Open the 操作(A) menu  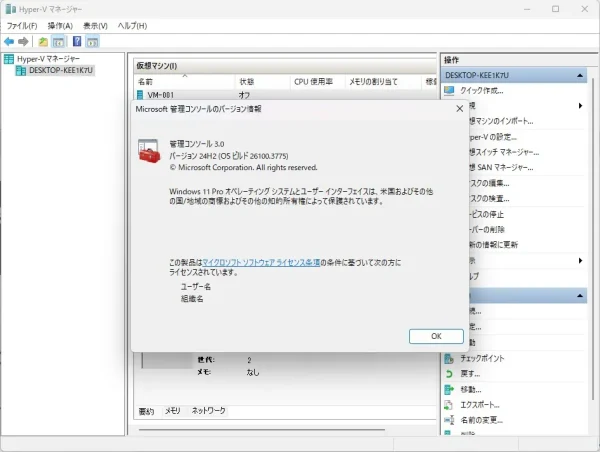(x=60, y=26)
